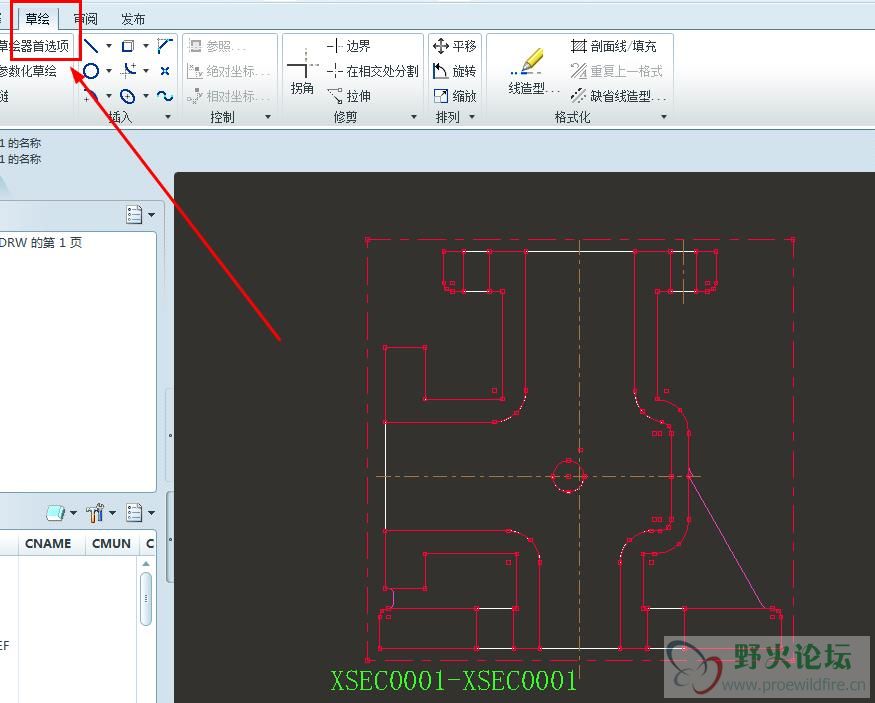Click the XSEC0001-XSEC0001 view label
The width and height of the screenshot is (875, 703).
point(453,681)
